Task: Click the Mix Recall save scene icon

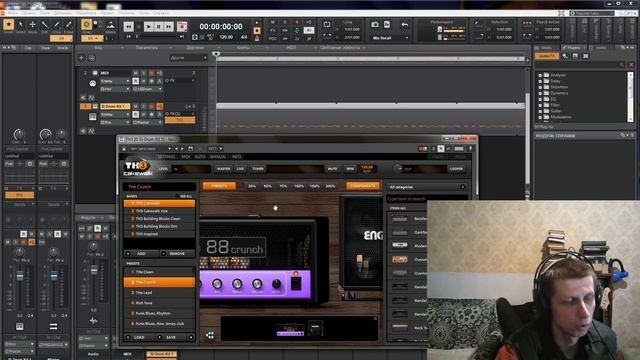Action: tap(387, 25)
